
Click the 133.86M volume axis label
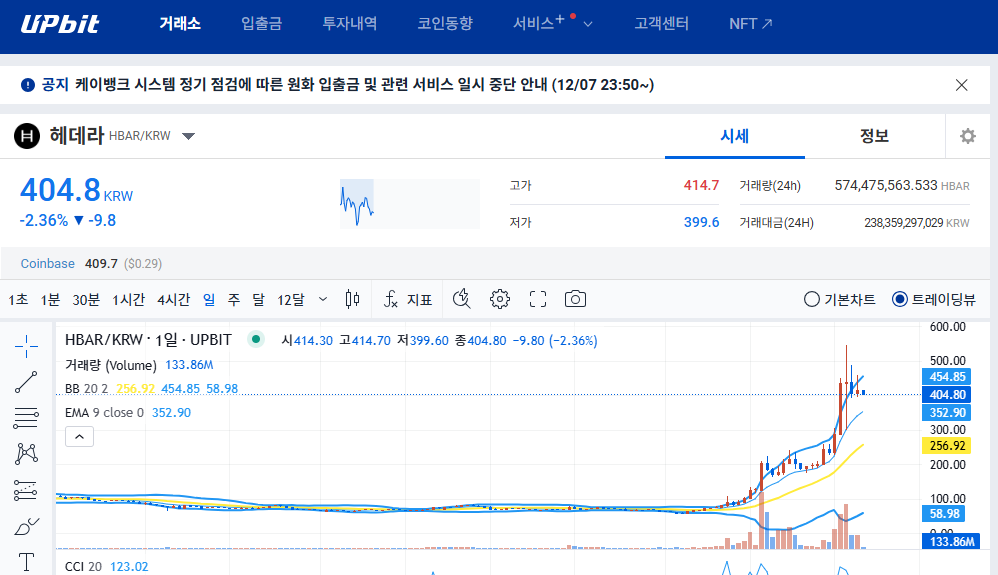(951, 541)
